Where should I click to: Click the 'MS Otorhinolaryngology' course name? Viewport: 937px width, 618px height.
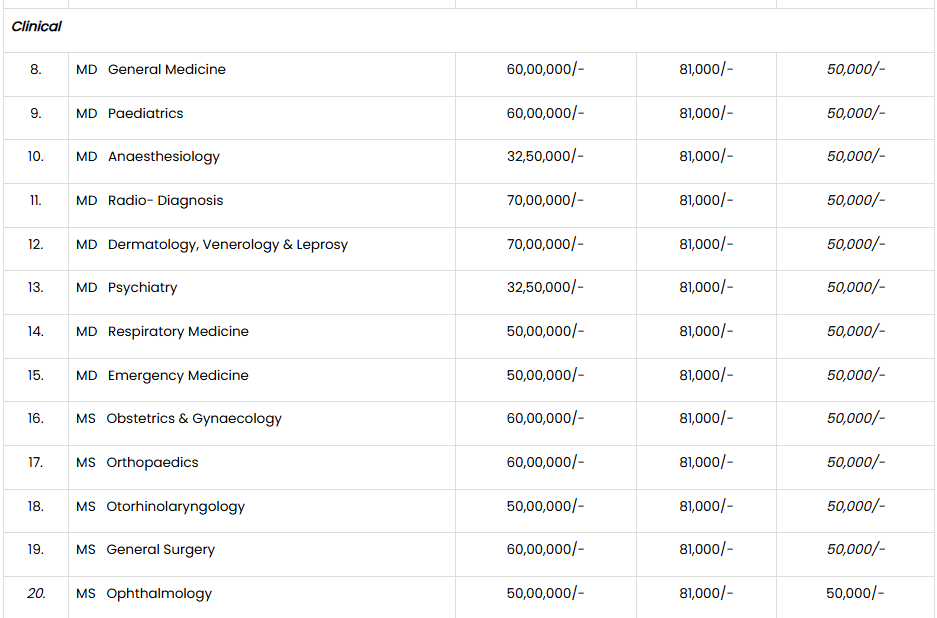(x=161, y=507)
